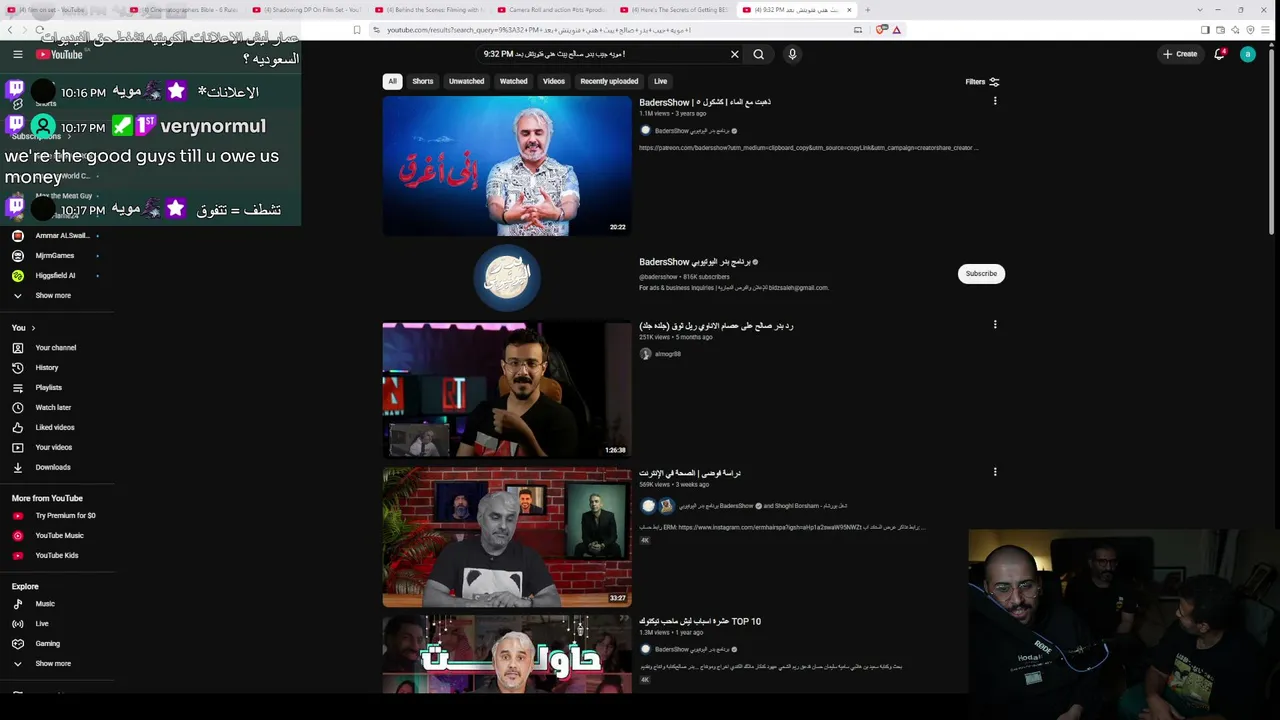Select the Recently uploaded filter chip
This screenshot has height=720, width=1280.
(609, 81)
